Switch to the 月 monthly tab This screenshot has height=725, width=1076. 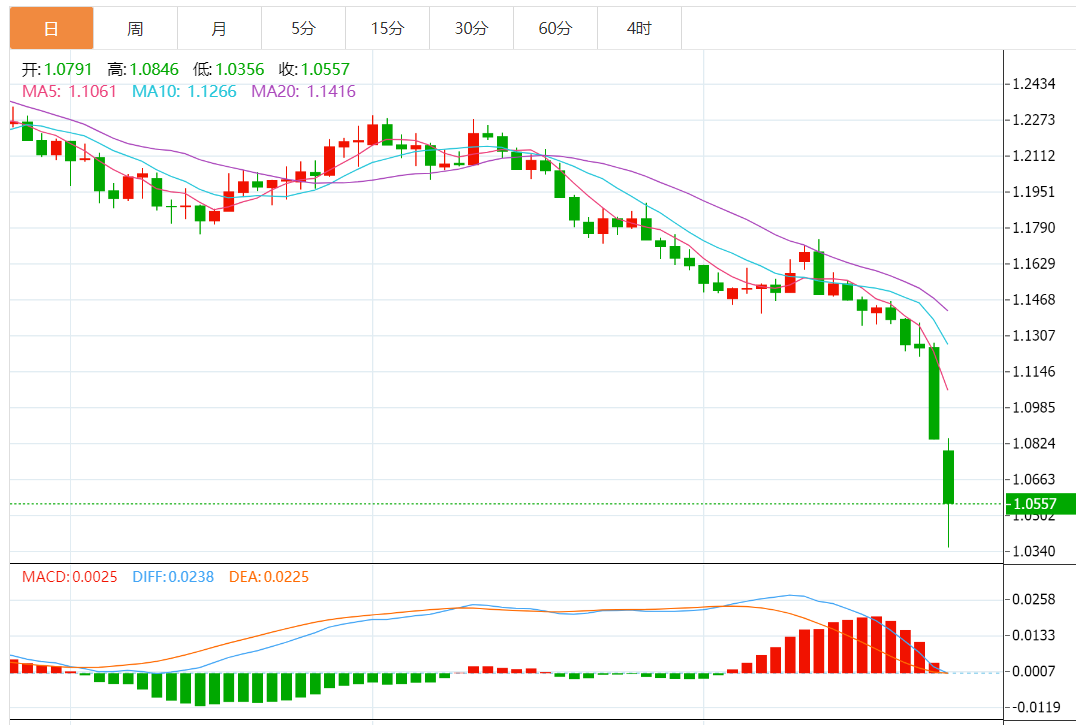click(219, 28)
